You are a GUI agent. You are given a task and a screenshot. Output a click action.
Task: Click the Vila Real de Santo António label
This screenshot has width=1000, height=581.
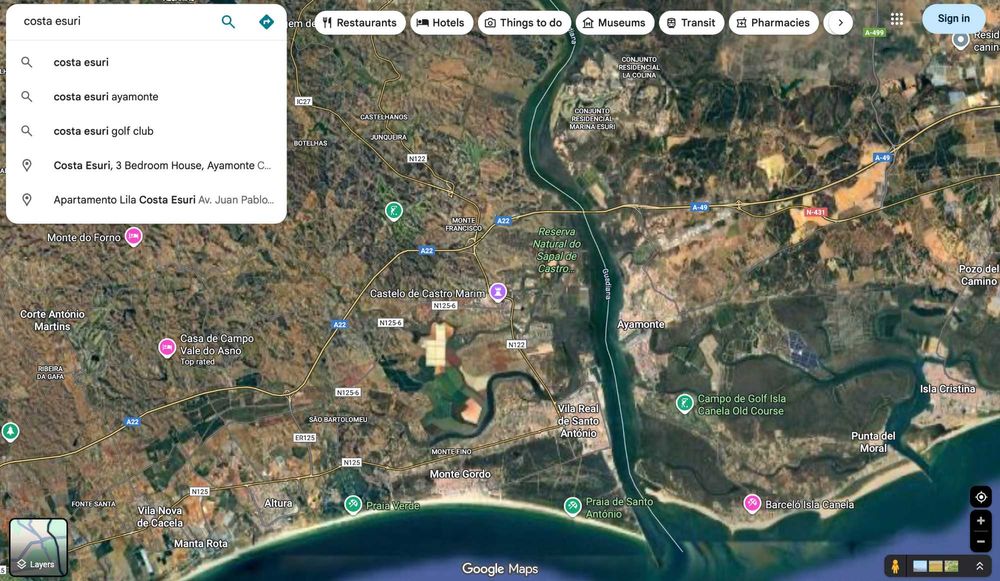coord(578,421)
